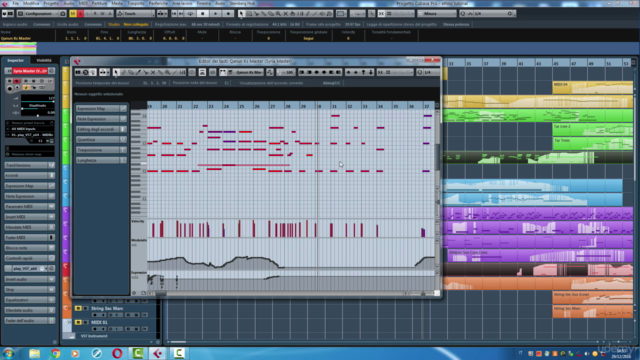Viewport: 640px width, 360px height.
Task: Click the Stop button in main transport
Action: 203,13
